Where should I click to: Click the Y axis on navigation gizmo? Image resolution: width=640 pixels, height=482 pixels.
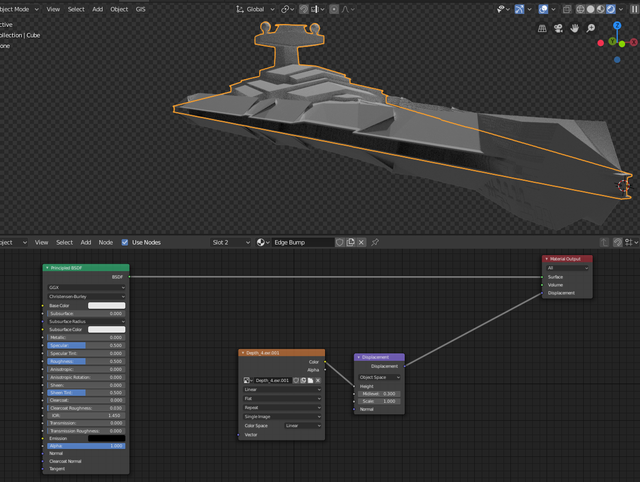[612, 41]
